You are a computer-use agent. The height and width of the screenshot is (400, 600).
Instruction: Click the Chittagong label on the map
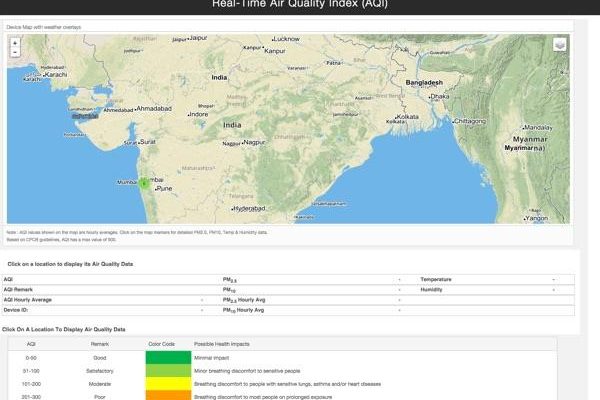[470, 121]
